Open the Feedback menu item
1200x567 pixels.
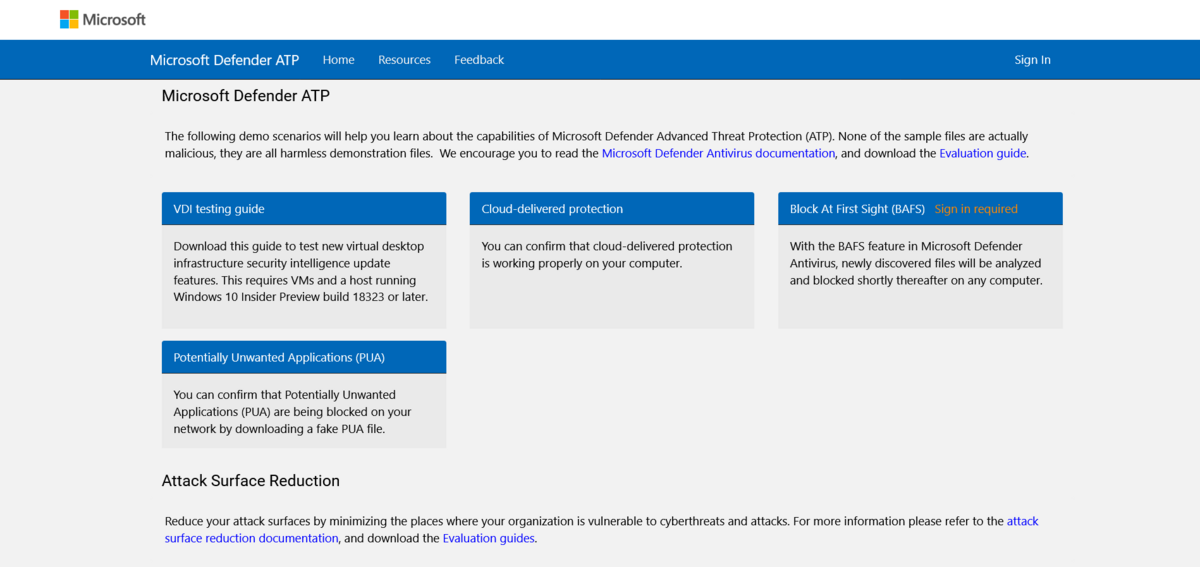(479, 60)
